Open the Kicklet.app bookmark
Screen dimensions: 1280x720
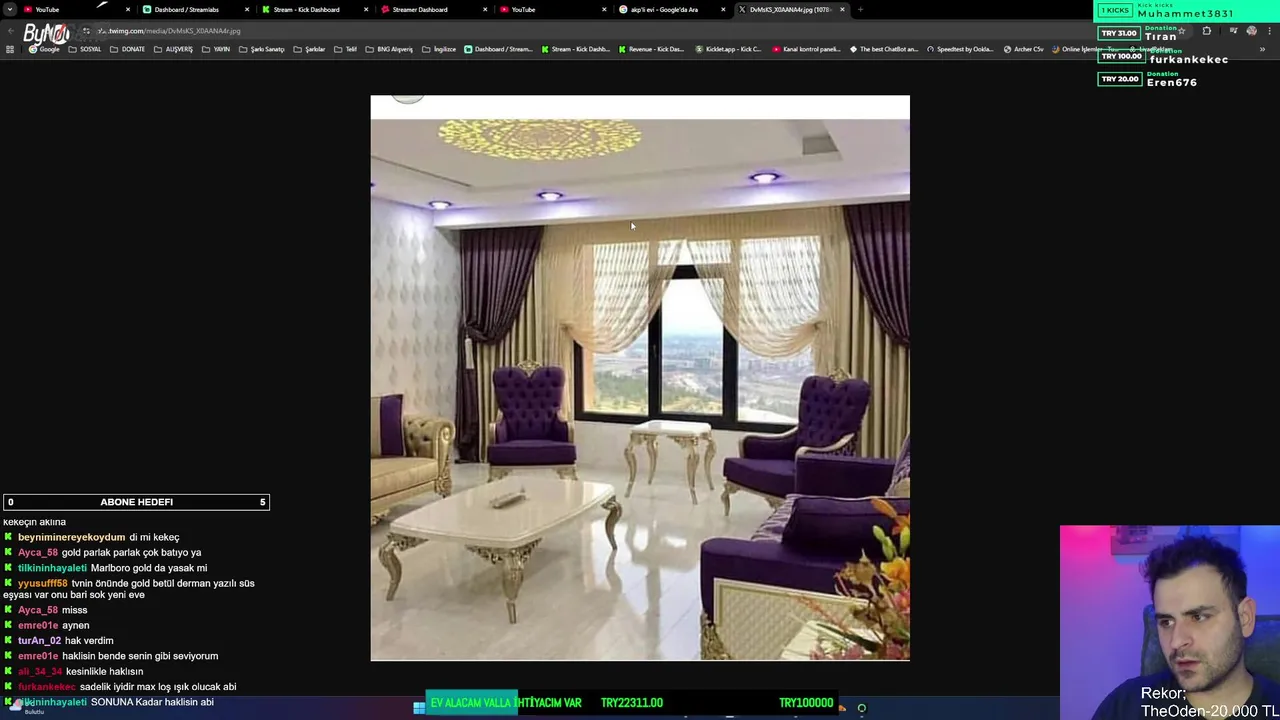(728, 49)
